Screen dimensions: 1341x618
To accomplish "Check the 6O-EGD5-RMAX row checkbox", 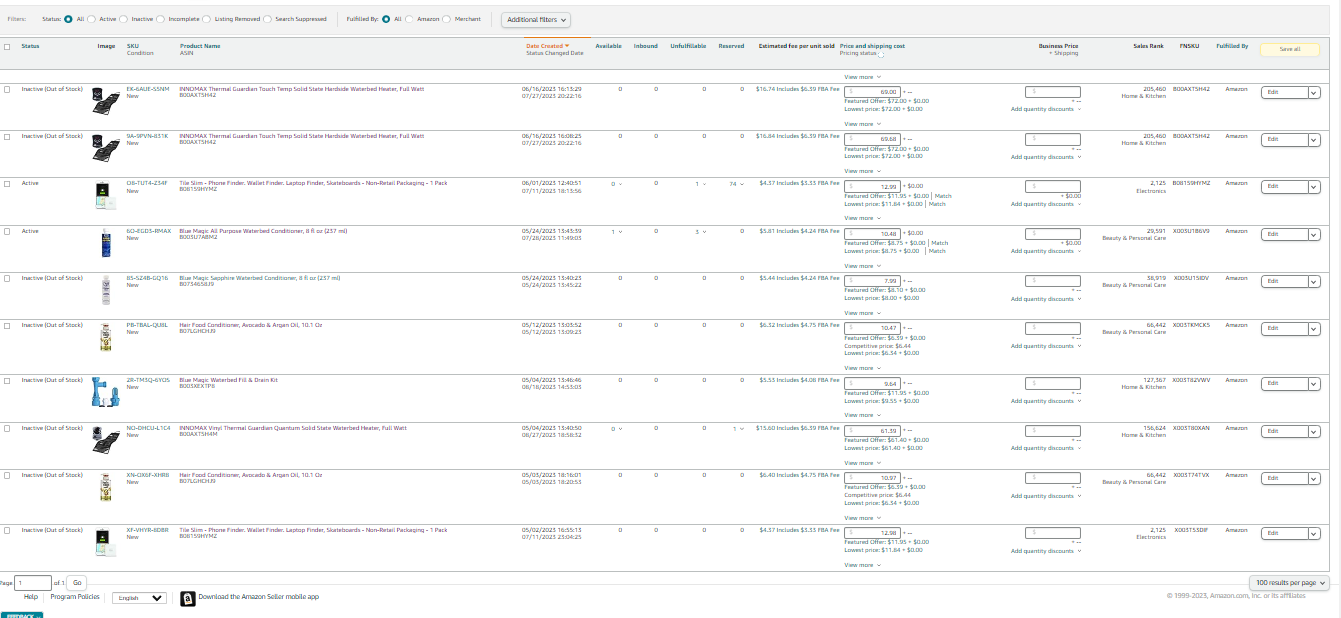I will 8,231.
